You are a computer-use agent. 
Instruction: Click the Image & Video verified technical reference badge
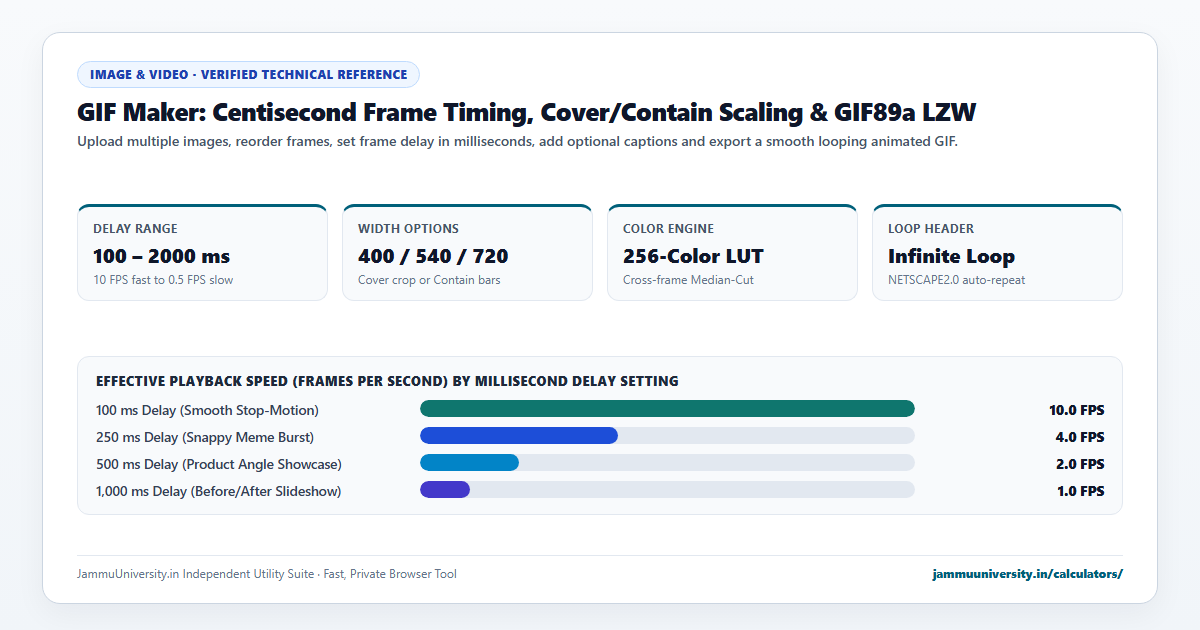point(248,74)
